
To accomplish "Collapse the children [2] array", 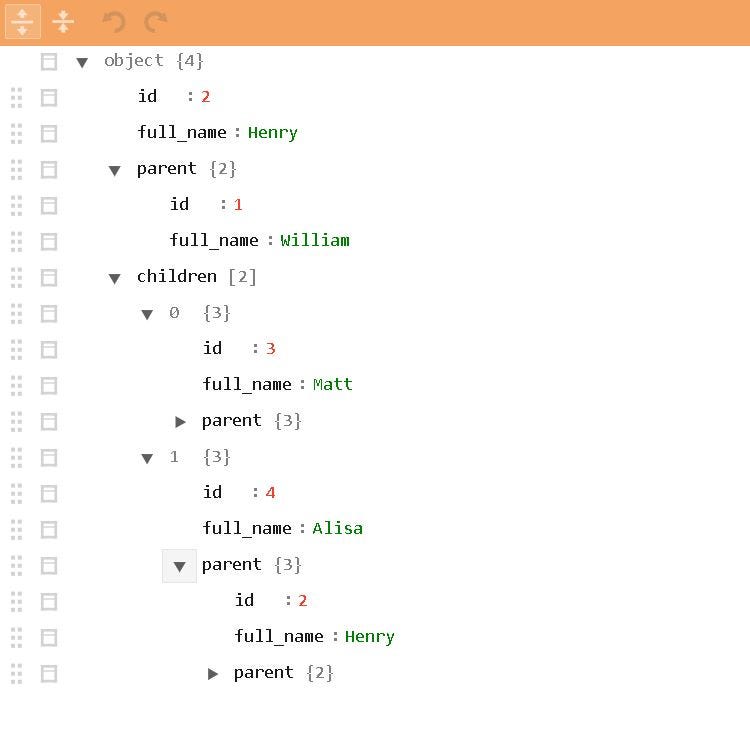I will point(114,278).
